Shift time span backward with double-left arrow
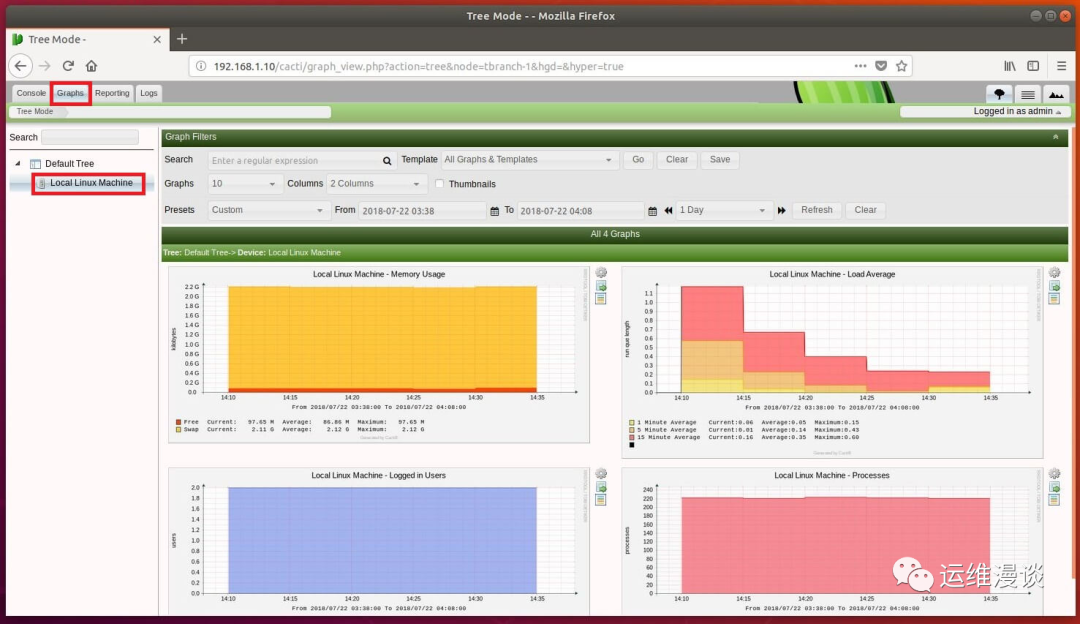This screenshot has width=1080, height=624. (x=668, y=211)
